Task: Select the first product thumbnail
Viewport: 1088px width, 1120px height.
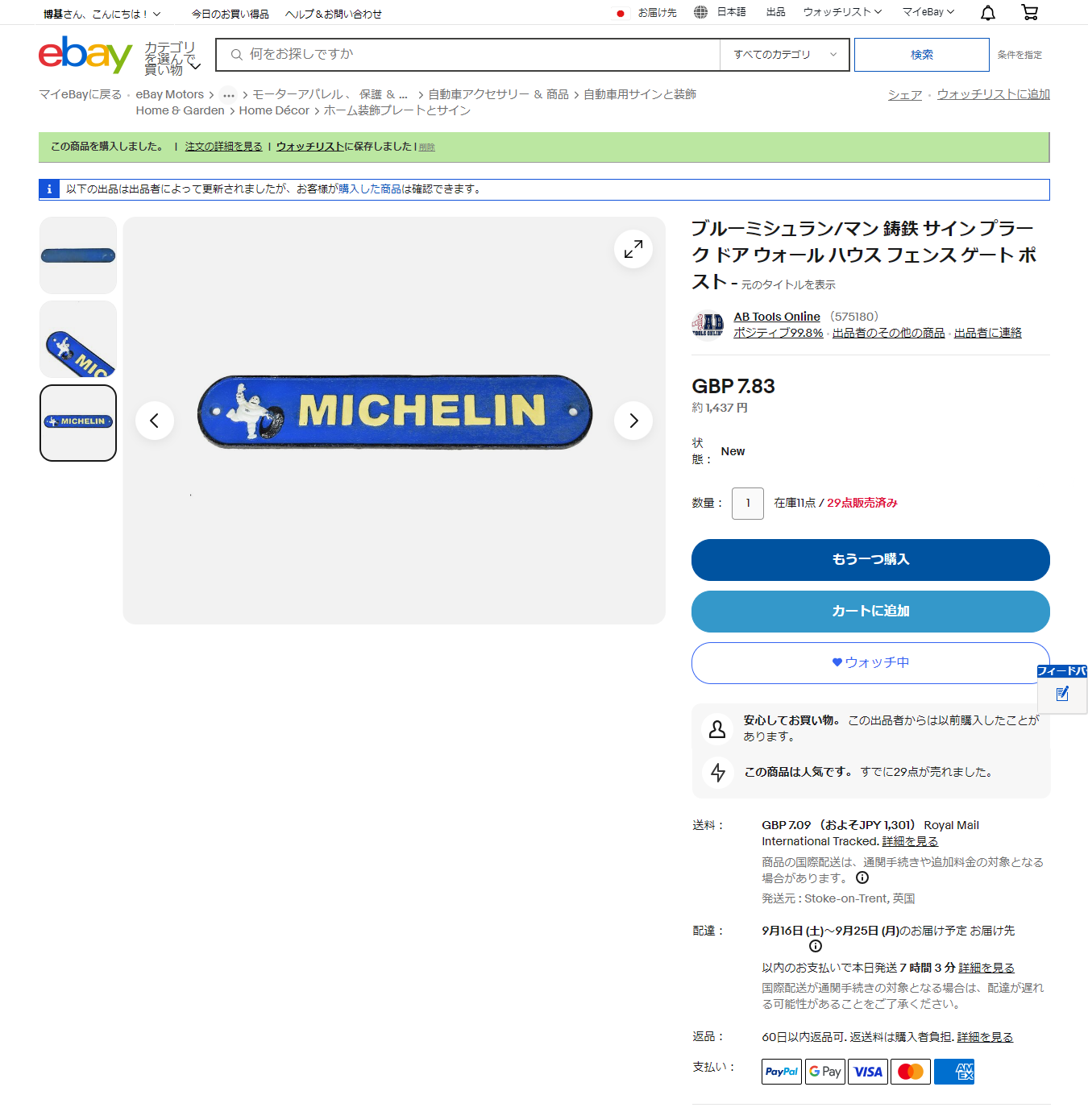Action: tap(78, 255)
